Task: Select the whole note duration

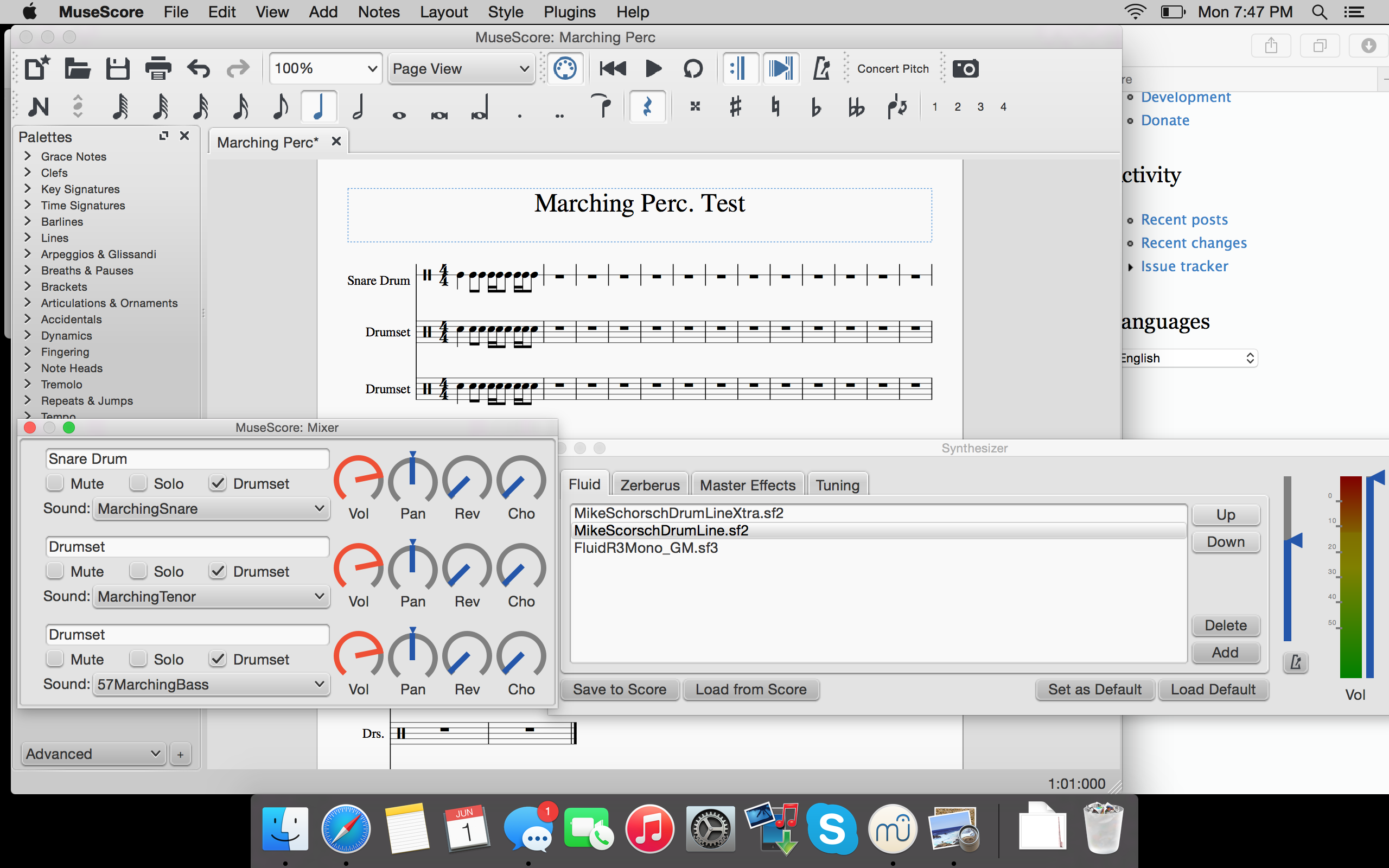Action: (399, 115)
